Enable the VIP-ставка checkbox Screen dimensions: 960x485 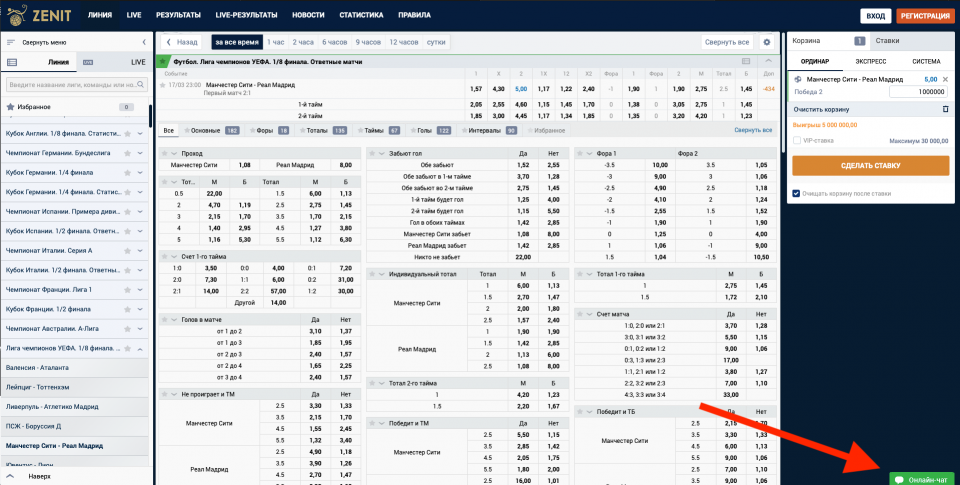coord(797,141)
